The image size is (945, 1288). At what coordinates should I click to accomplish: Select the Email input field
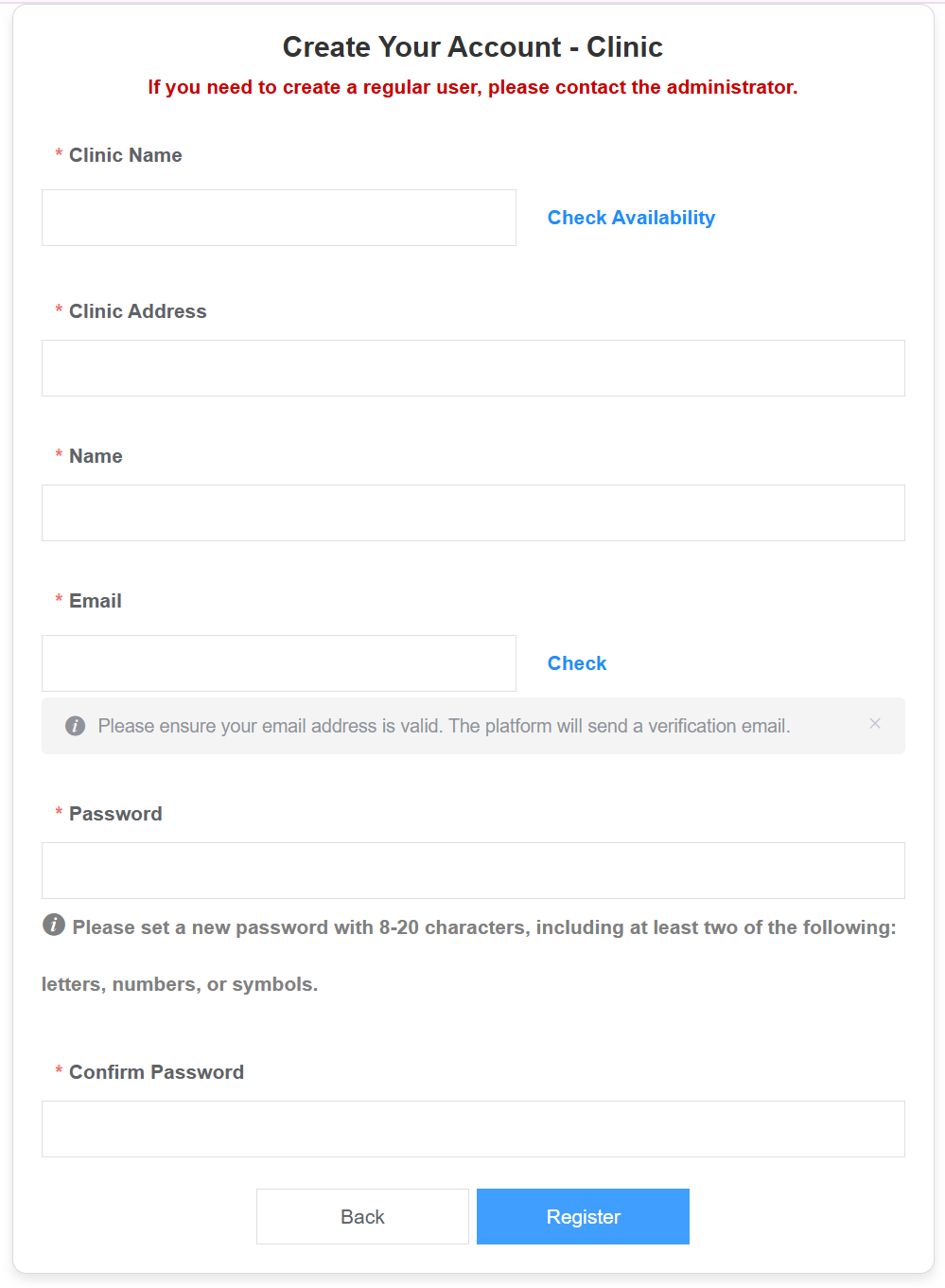click(279, 663)
